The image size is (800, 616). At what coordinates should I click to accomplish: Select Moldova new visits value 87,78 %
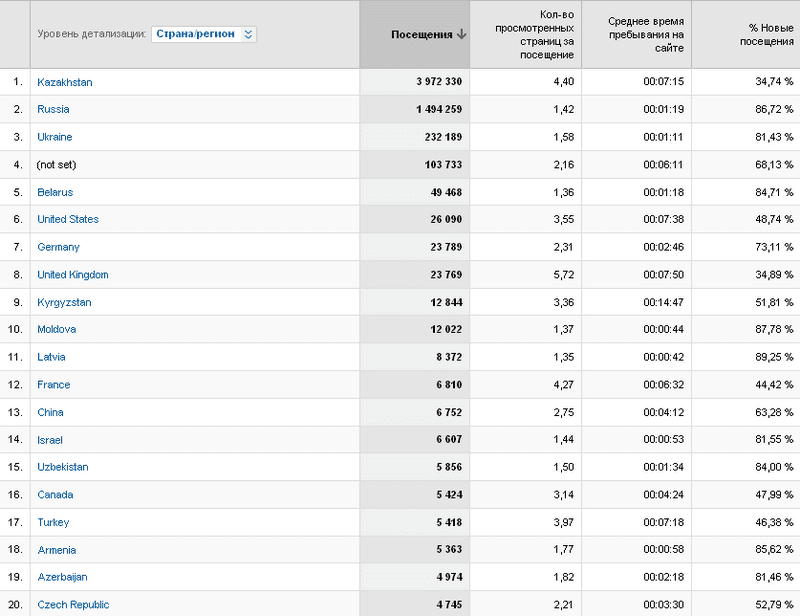point(774,329)
